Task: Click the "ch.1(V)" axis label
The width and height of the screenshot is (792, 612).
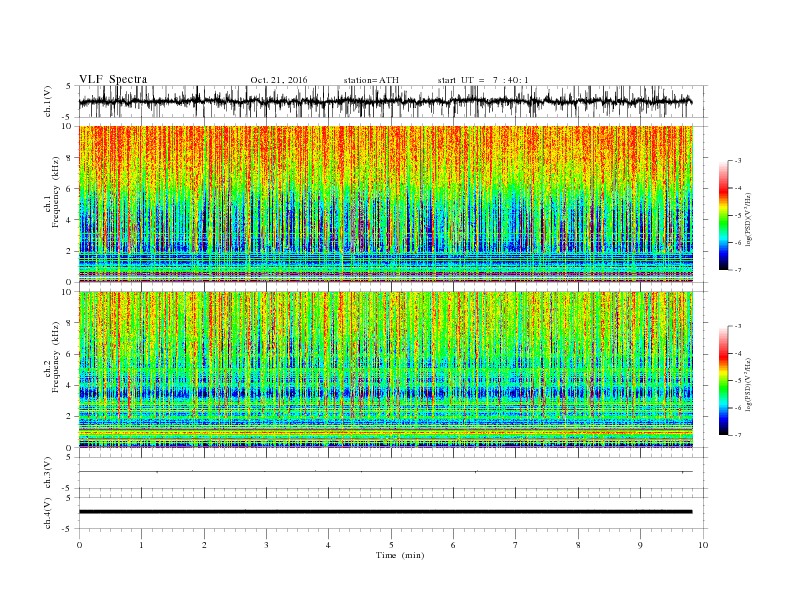Action: coord(48,101)
